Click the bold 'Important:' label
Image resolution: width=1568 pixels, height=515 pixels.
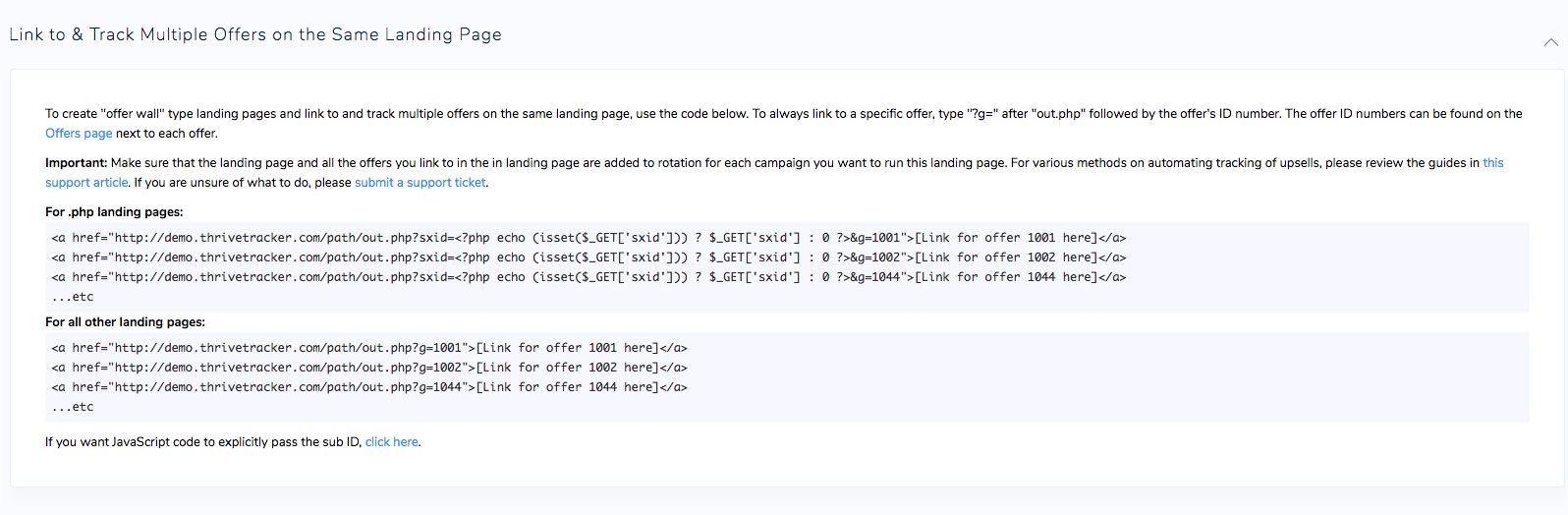click(x=76, y=163)
